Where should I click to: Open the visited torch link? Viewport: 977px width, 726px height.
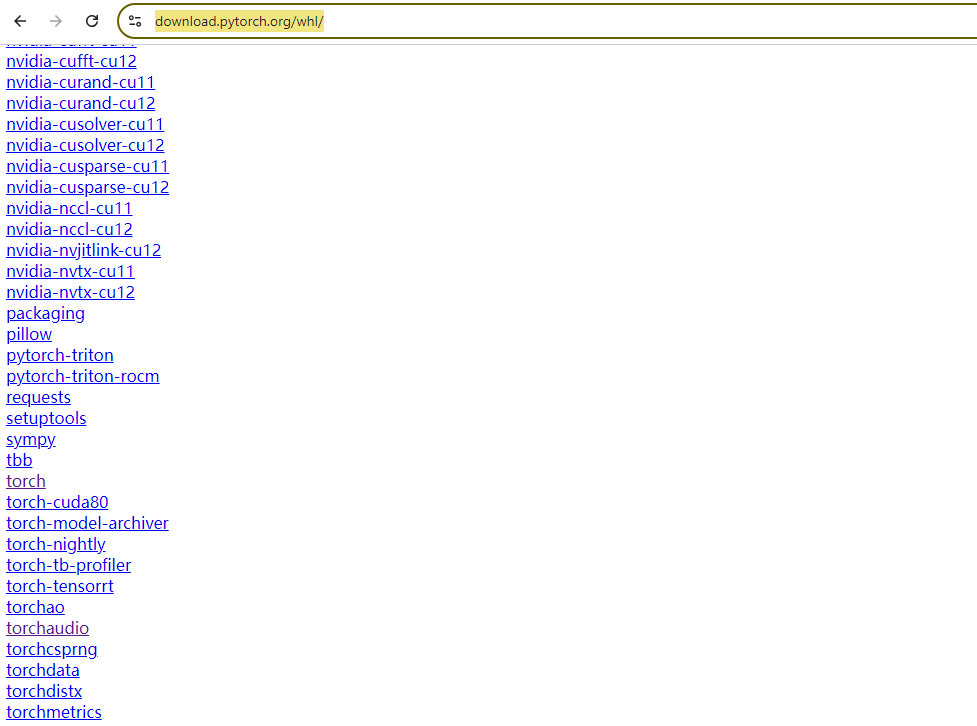[x=26, y=481]
